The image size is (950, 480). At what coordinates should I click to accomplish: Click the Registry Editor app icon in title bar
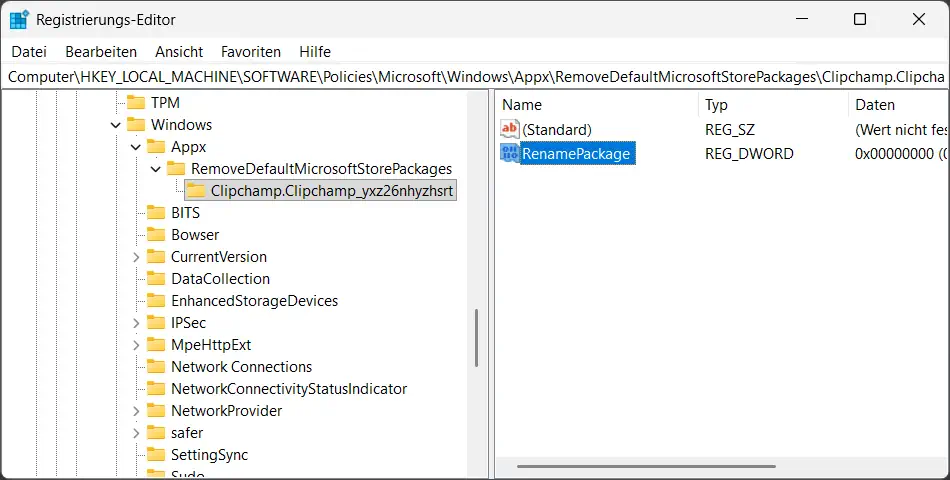click(19, 19)
